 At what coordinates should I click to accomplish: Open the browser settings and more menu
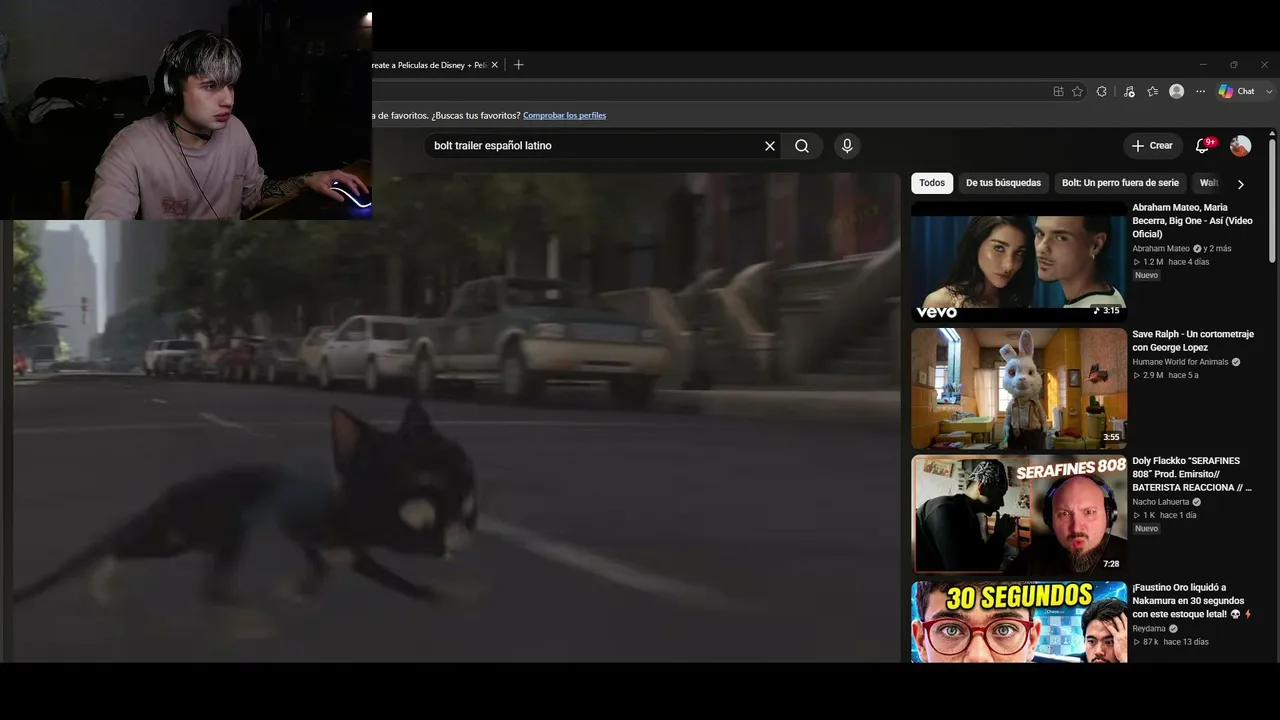pyautogui.click(x=1200, y=91)
